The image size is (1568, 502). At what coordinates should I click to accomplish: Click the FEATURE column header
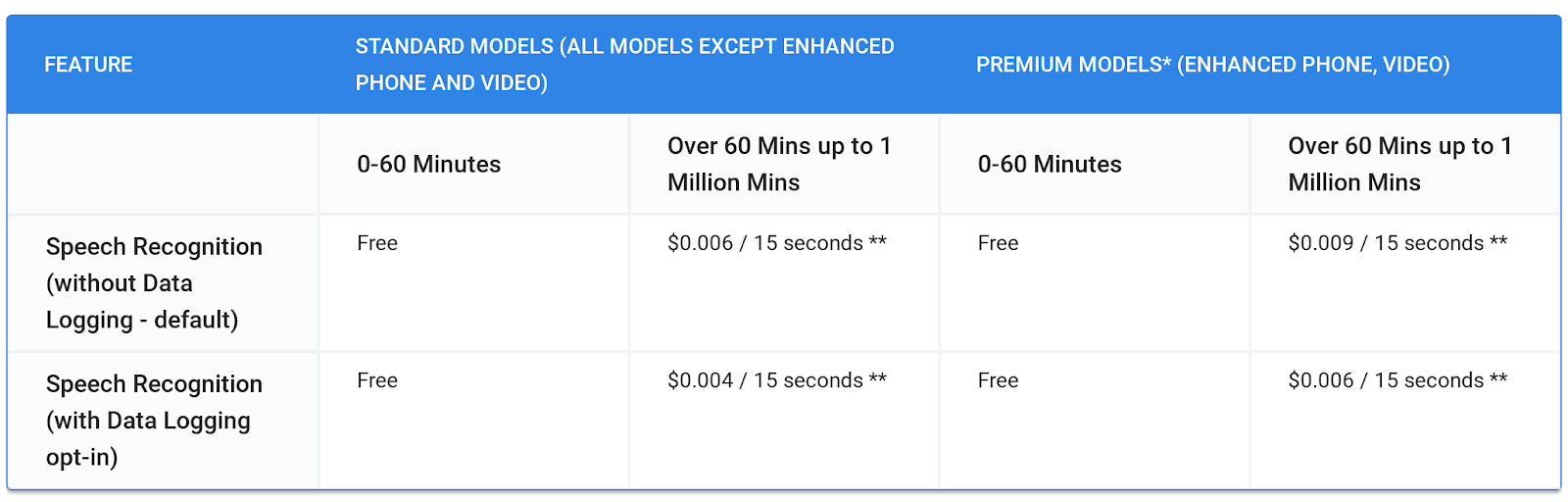(88, 65)
